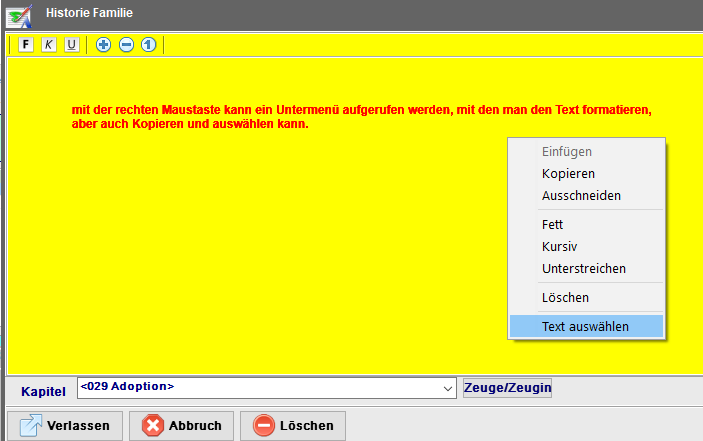Increase font size with the plus icon
The height and width of the screenshot is (441, 703).
[x=104, y=45]
